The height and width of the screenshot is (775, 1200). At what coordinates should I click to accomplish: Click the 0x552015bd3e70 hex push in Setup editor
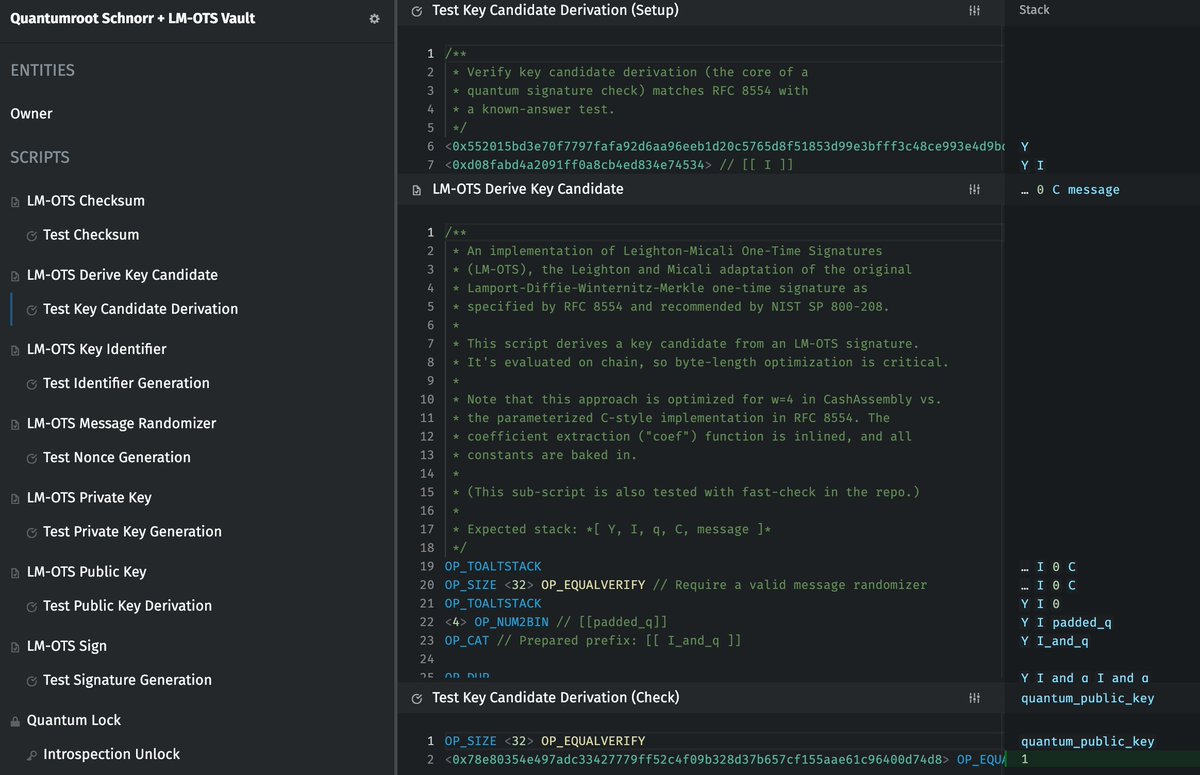(x=724, y=147)
